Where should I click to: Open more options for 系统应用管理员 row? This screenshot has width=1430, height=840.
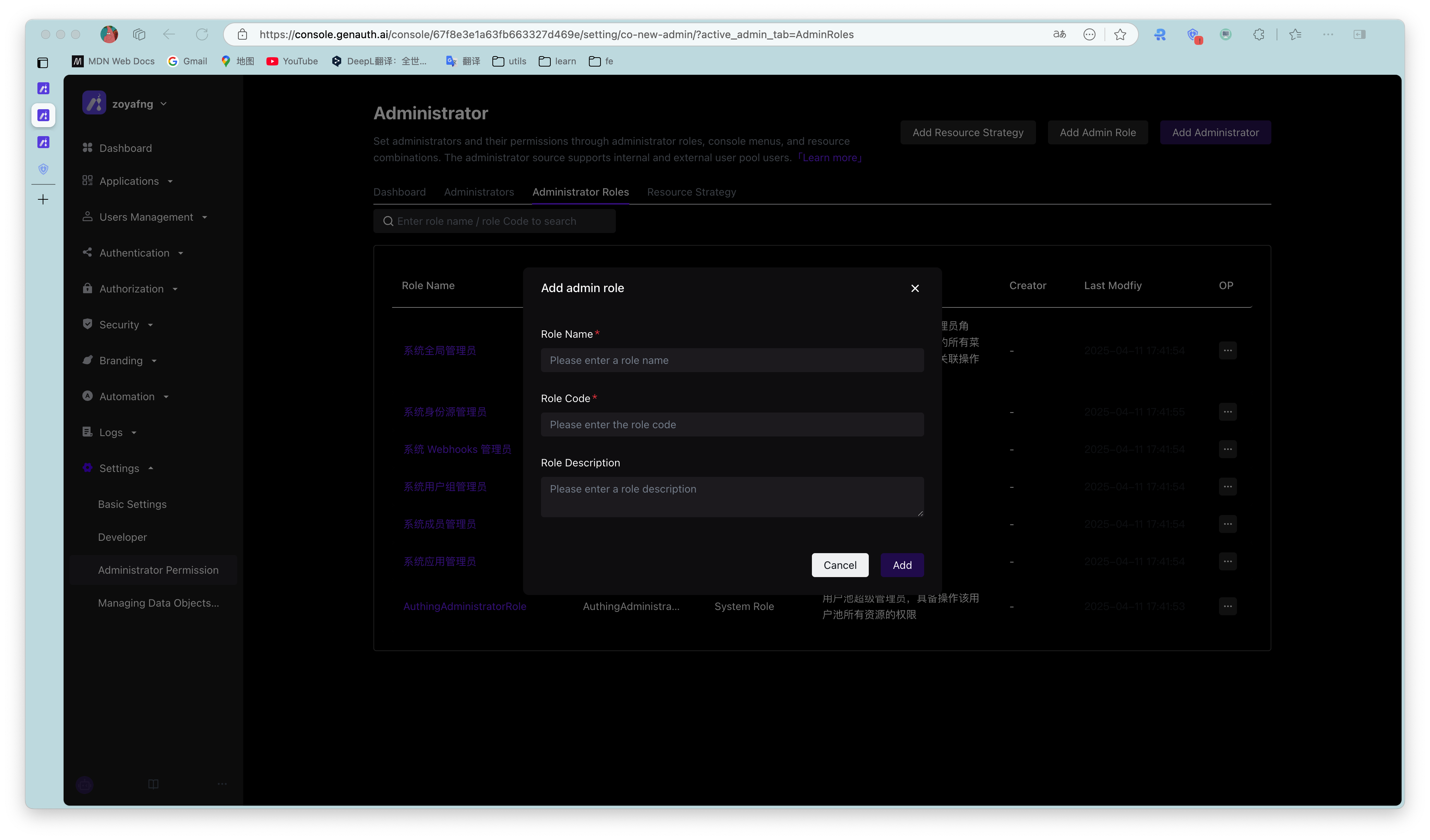click(x=1228, y=561)
